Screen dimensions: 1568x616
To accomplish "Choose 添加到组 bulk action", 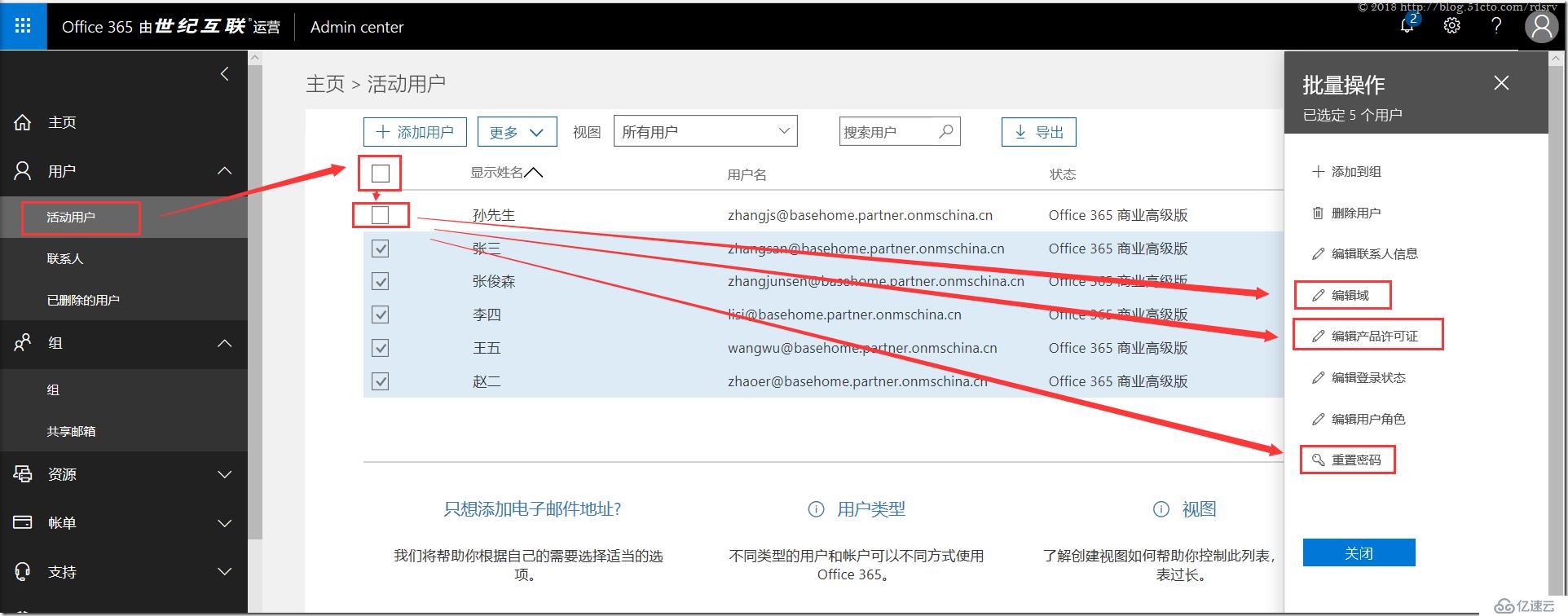I will click(1346, 172).
